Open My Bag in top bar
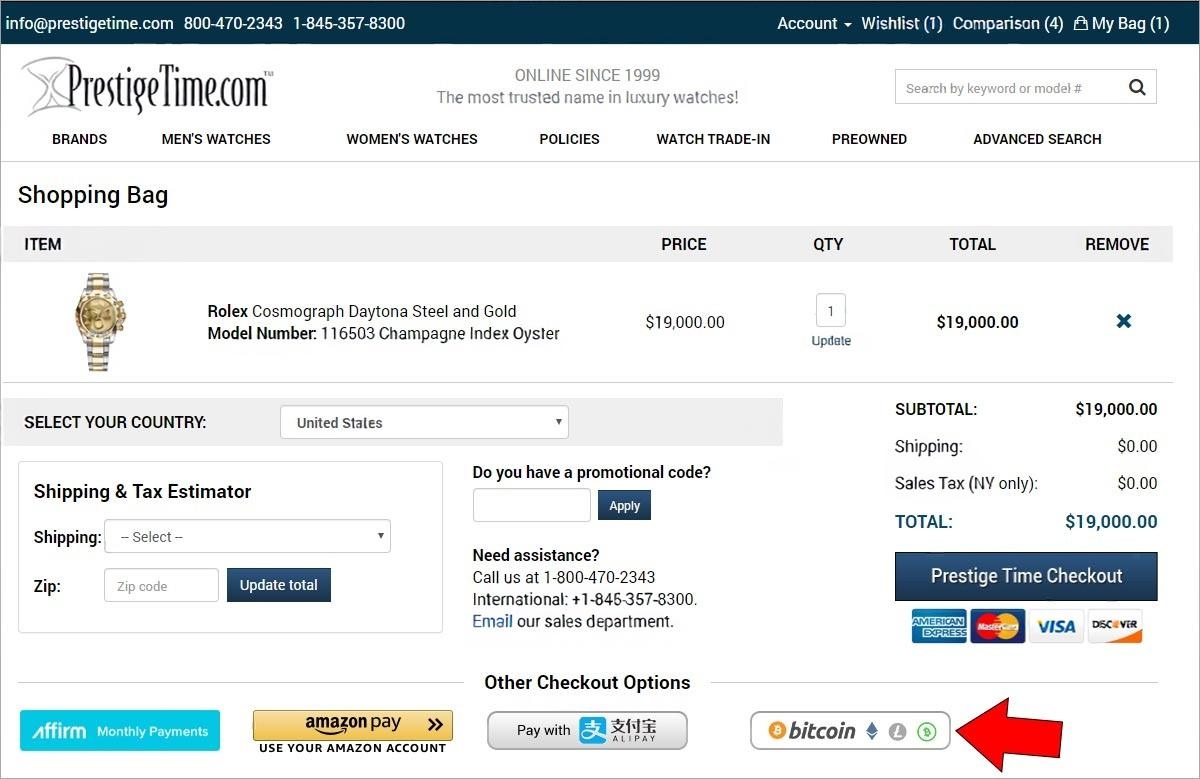The height and width of the screenshot is (779, 1200). click(x=1121, y=23)
